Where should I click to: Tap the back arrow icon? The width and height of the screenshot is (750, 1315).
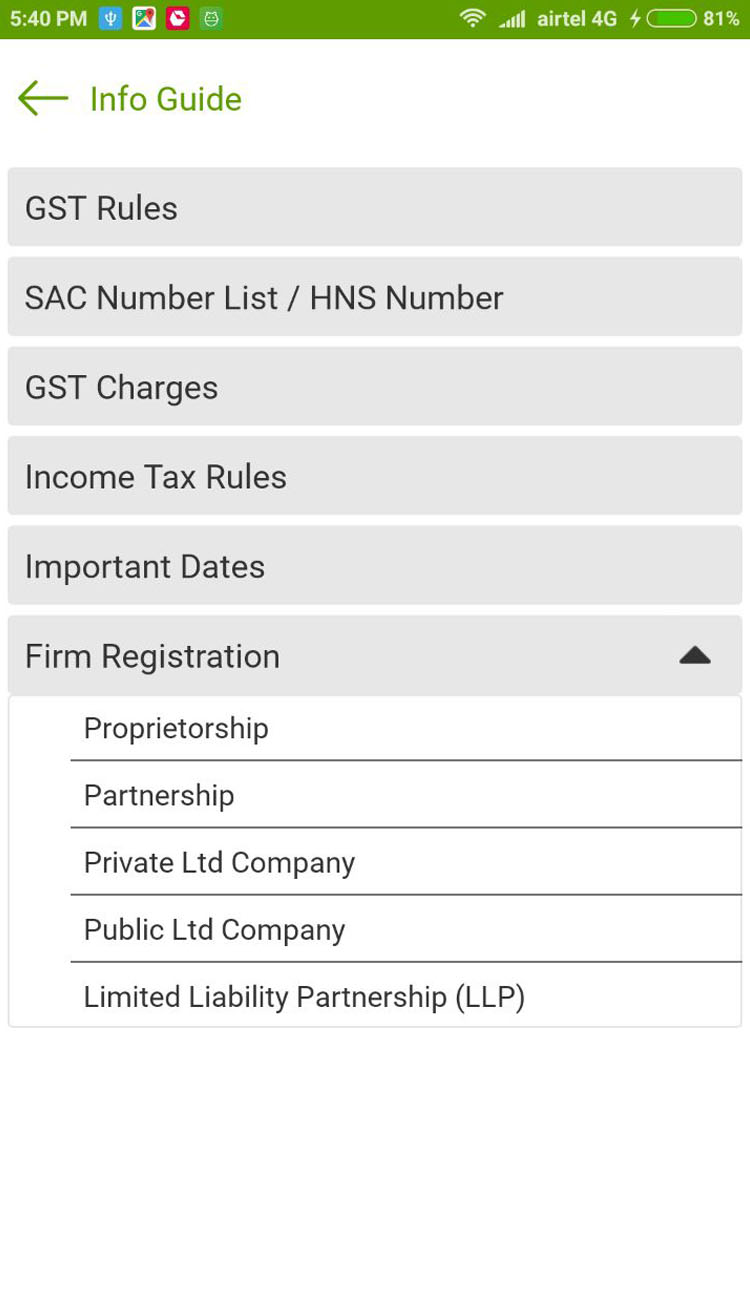tap(43, 98)
